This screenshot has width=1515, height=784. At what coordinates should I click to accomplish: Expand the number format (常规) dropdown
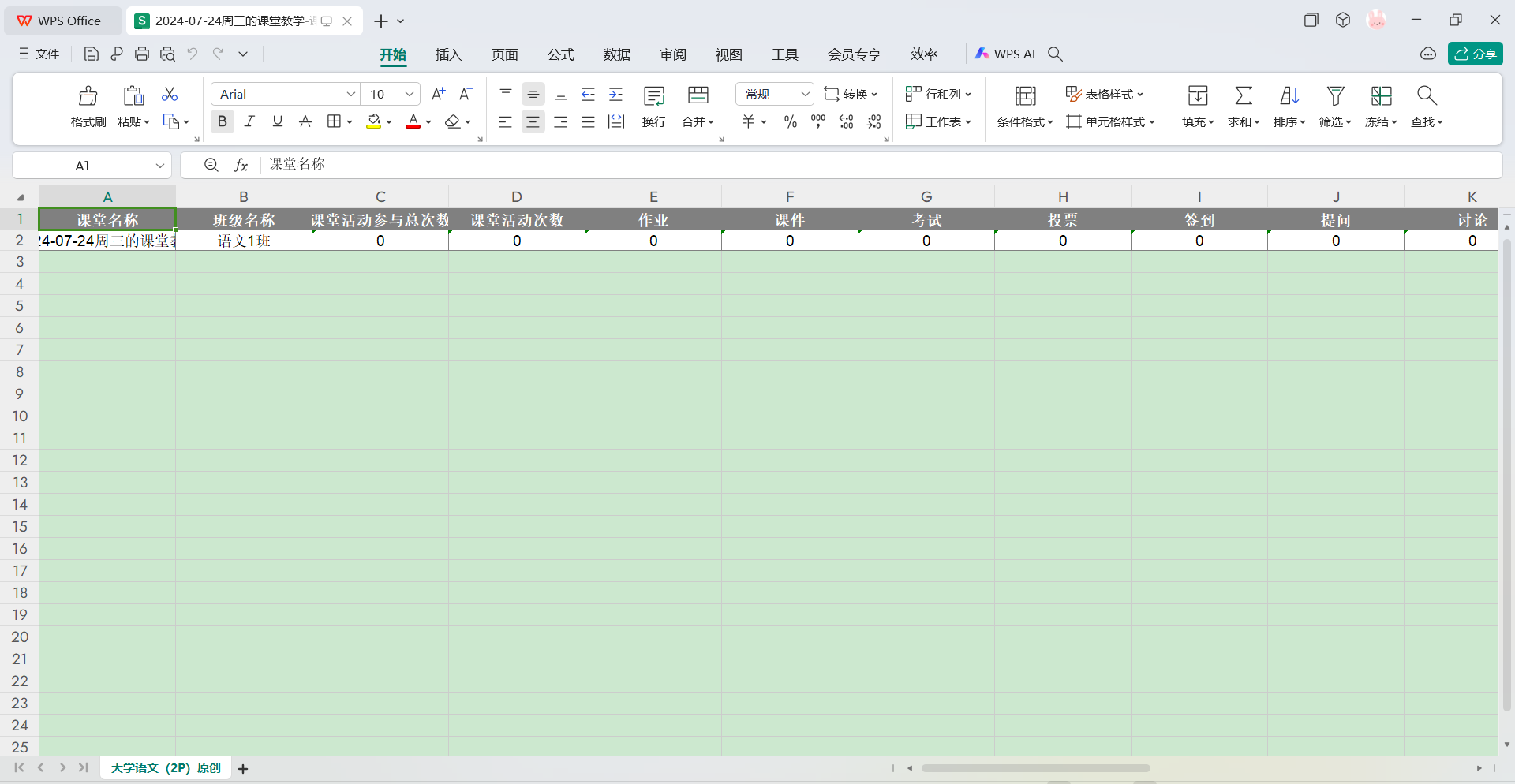point(804,94)
